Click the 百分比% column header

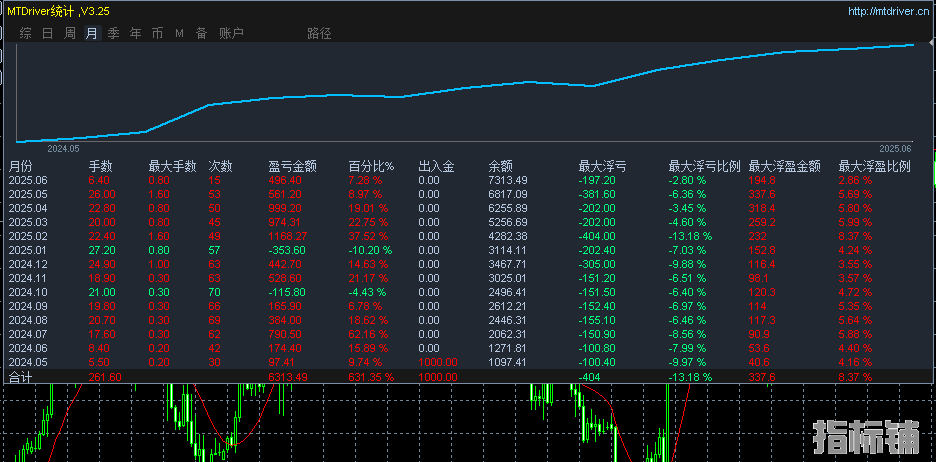click(x=371, y=167)
